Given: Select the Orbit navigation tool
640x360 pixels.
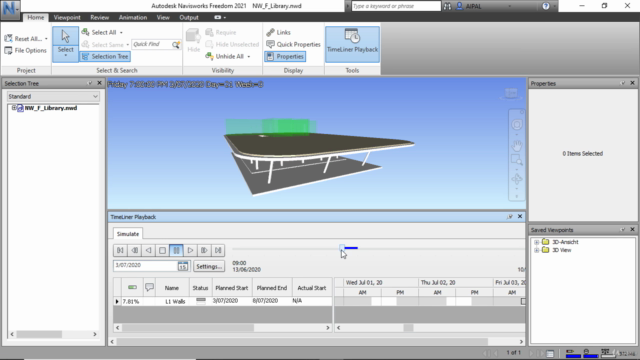Looking at the screenshot, I should coord(517,179).
